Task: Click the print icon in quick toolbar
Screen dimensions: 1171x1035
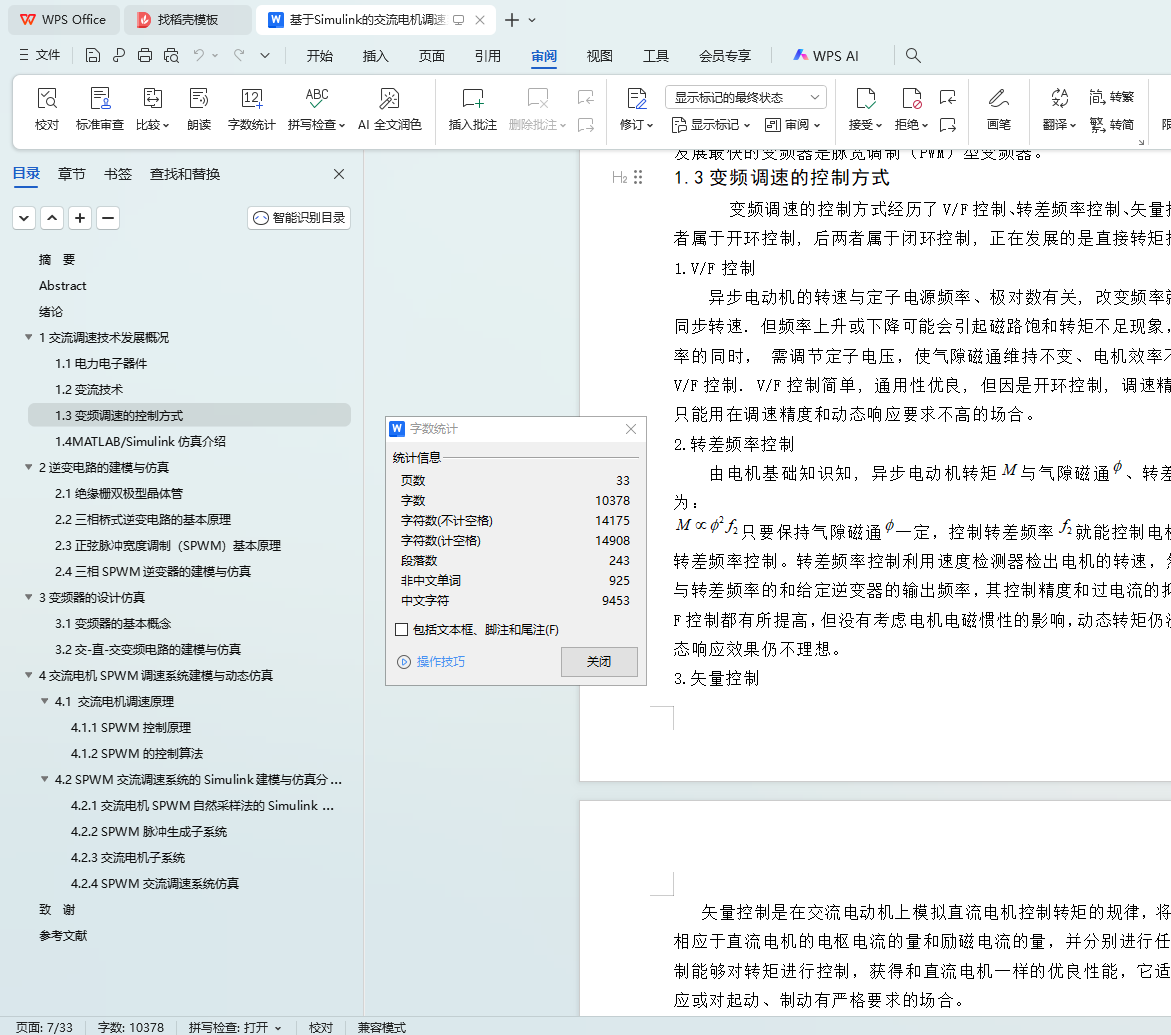Action: (145, 55)
